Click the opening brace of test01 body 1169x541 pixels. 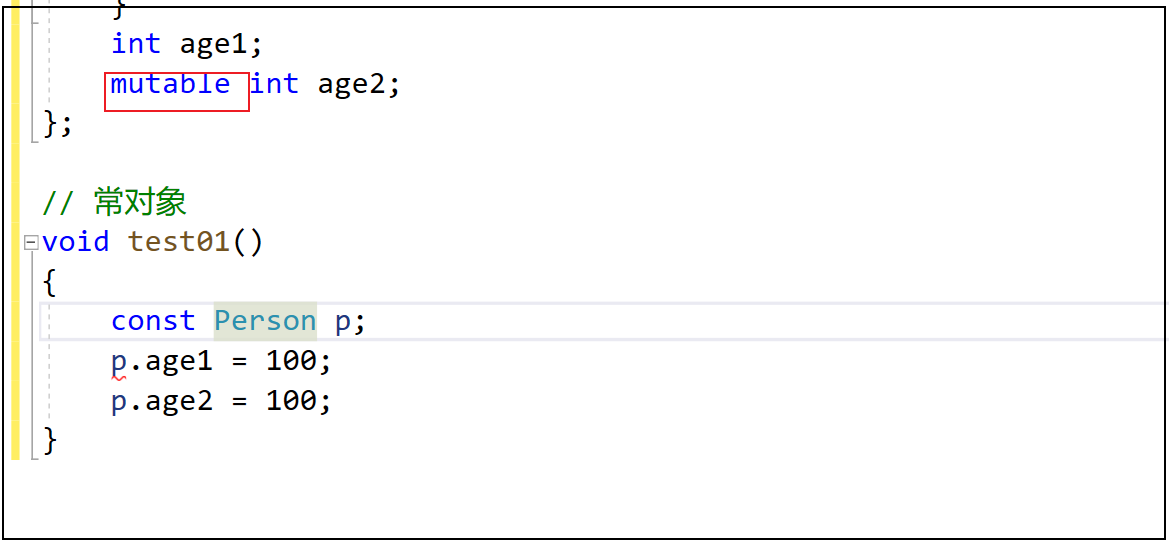[x=49, y=282]
